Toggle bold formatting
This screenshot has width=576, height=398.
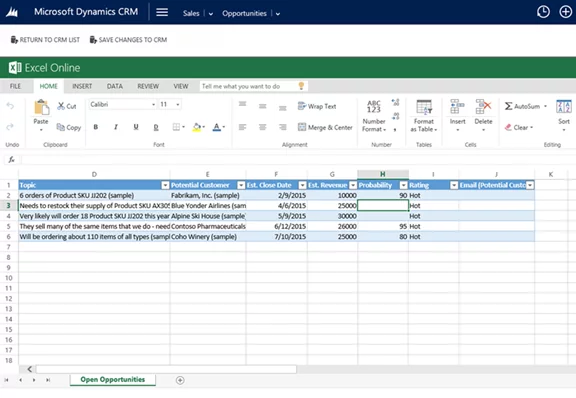[x=96, y=127]
